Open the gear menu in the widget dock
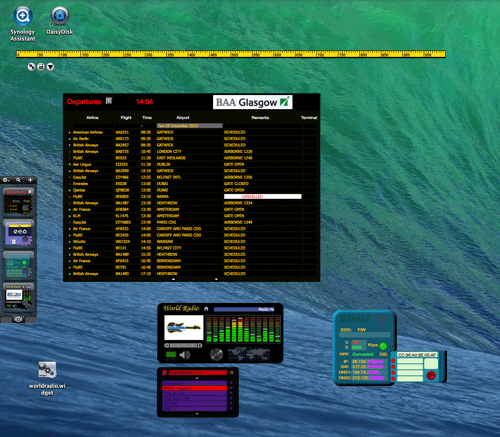 [x=6, y=180]
